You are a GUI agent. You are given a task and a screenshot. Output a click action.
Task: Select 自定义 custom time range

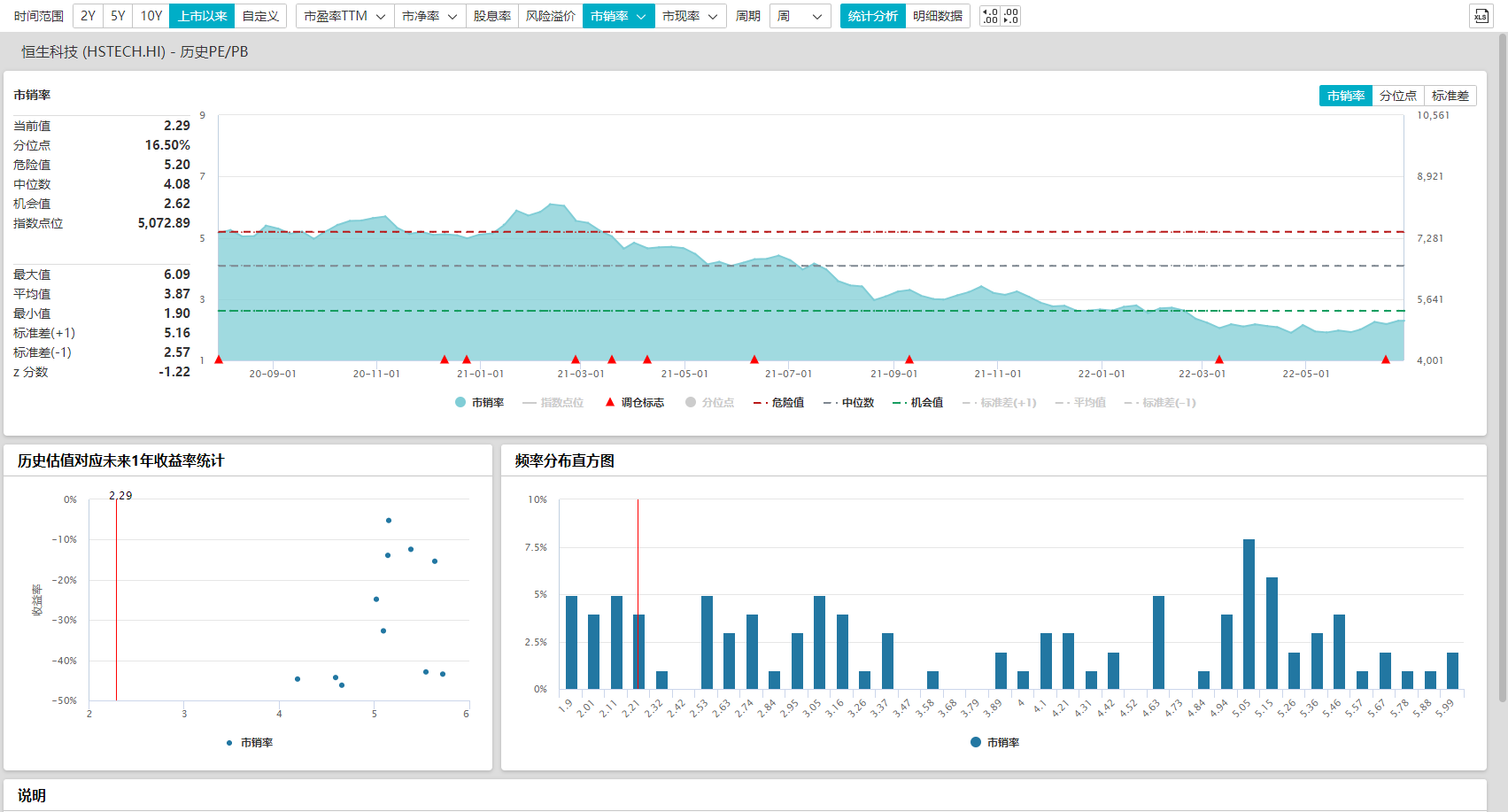tap(260, 16)
